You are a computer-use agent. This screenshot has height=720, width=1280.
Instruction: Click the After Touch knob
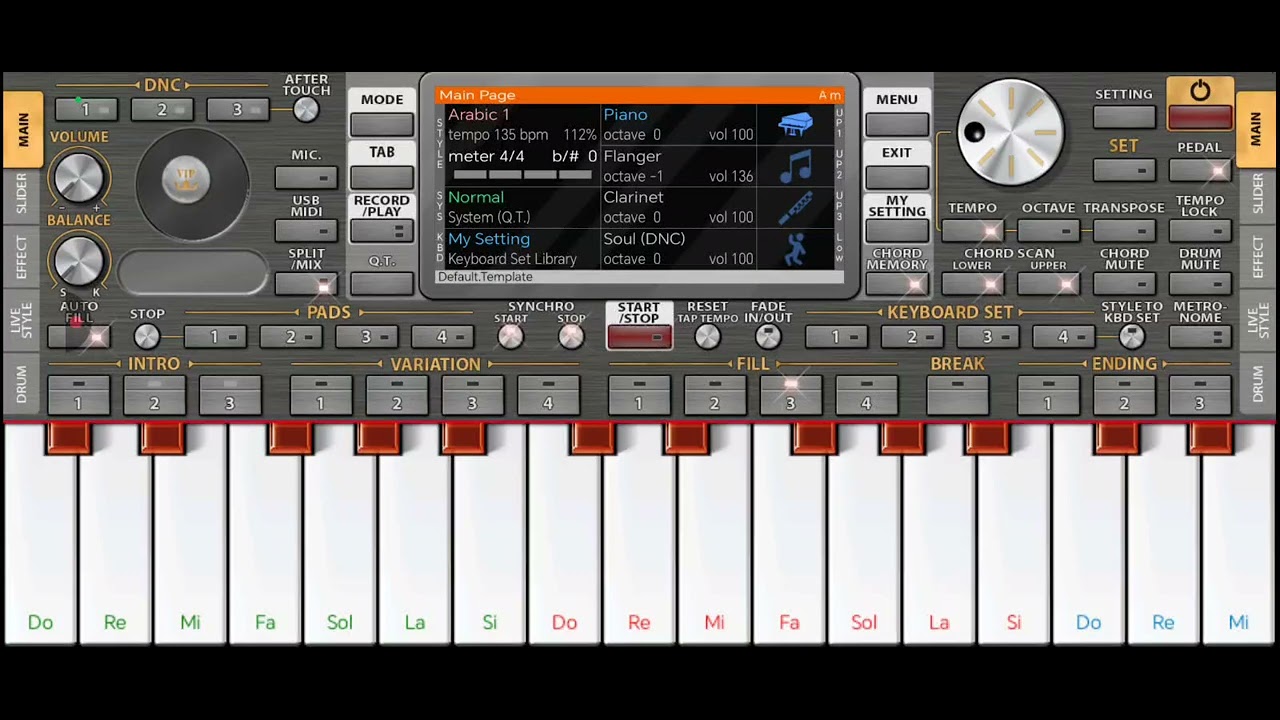(x=306, y=110)
